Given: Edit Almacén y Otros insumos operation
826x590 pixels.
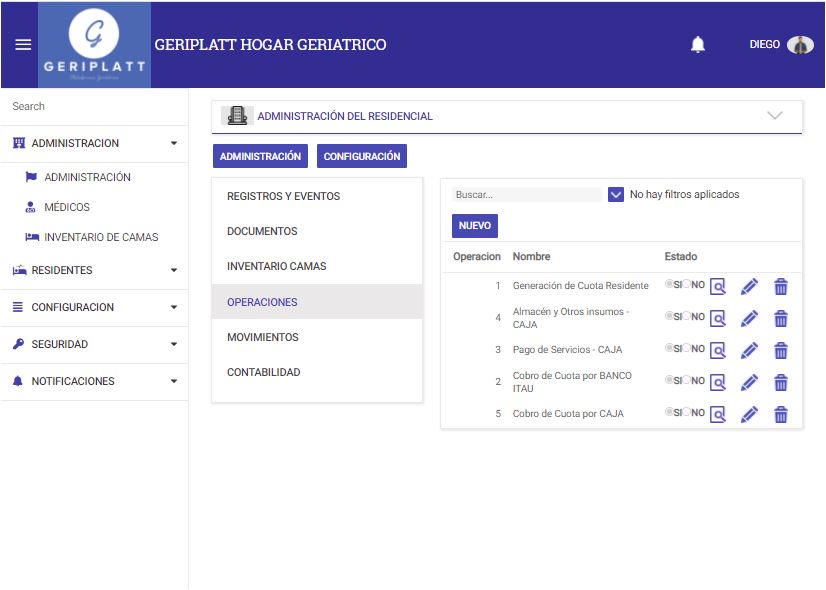Looking at the screenshot, I should point(749,319).
